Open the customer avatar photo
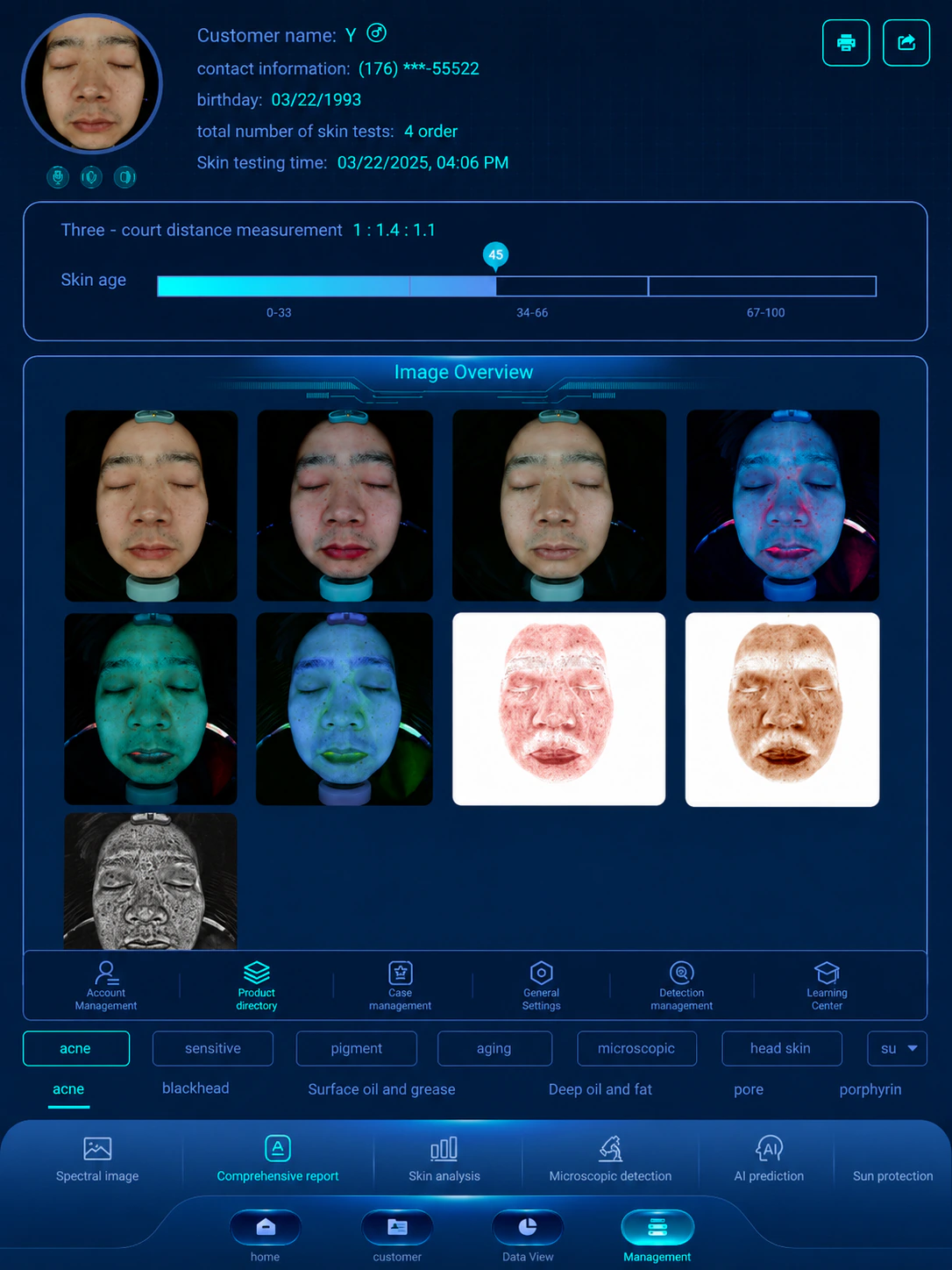The image size is (952, 1270). click(x=92, y=83)
